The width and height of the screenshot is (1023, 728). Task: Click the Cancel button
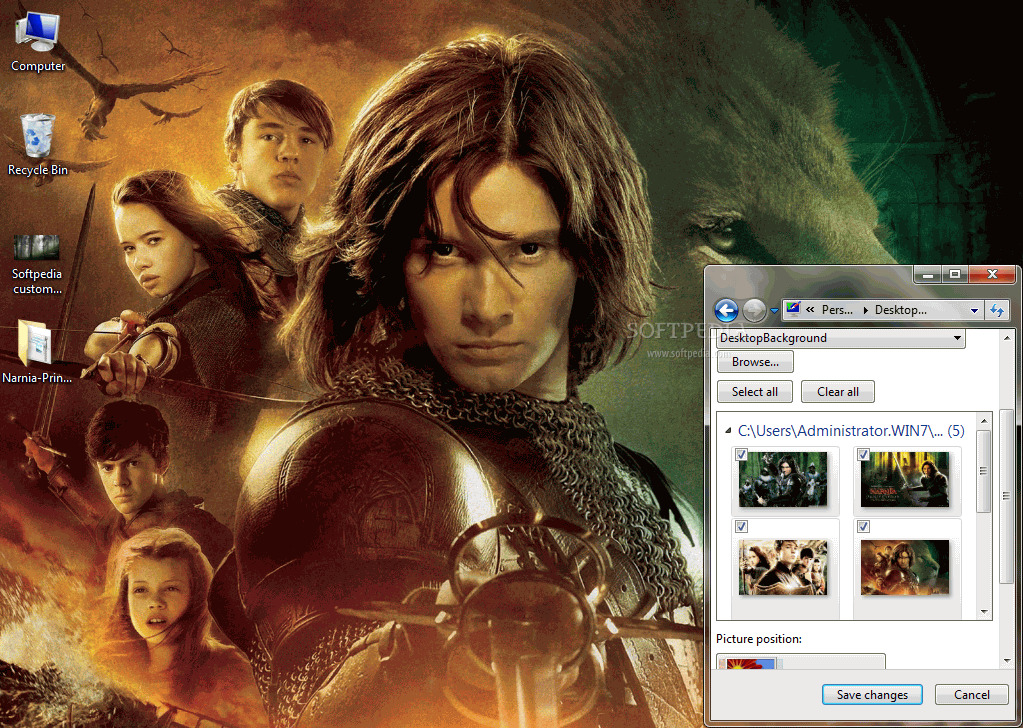[971, 695]
